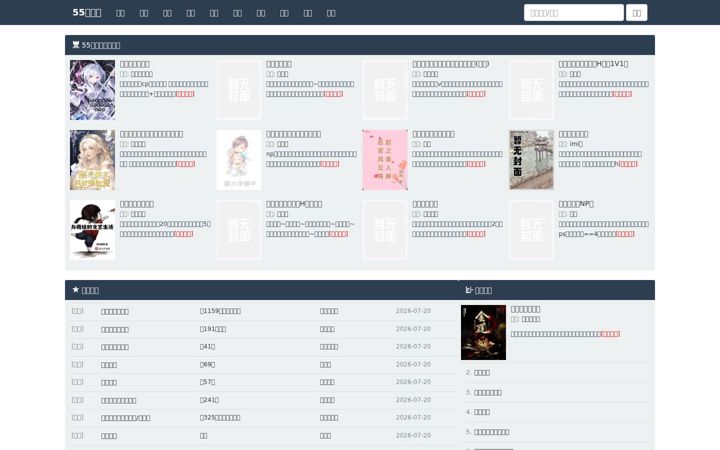Open the book title ending with "1V1"
The width and height of the screenshot is (720, 450).
tap(593, 64)
